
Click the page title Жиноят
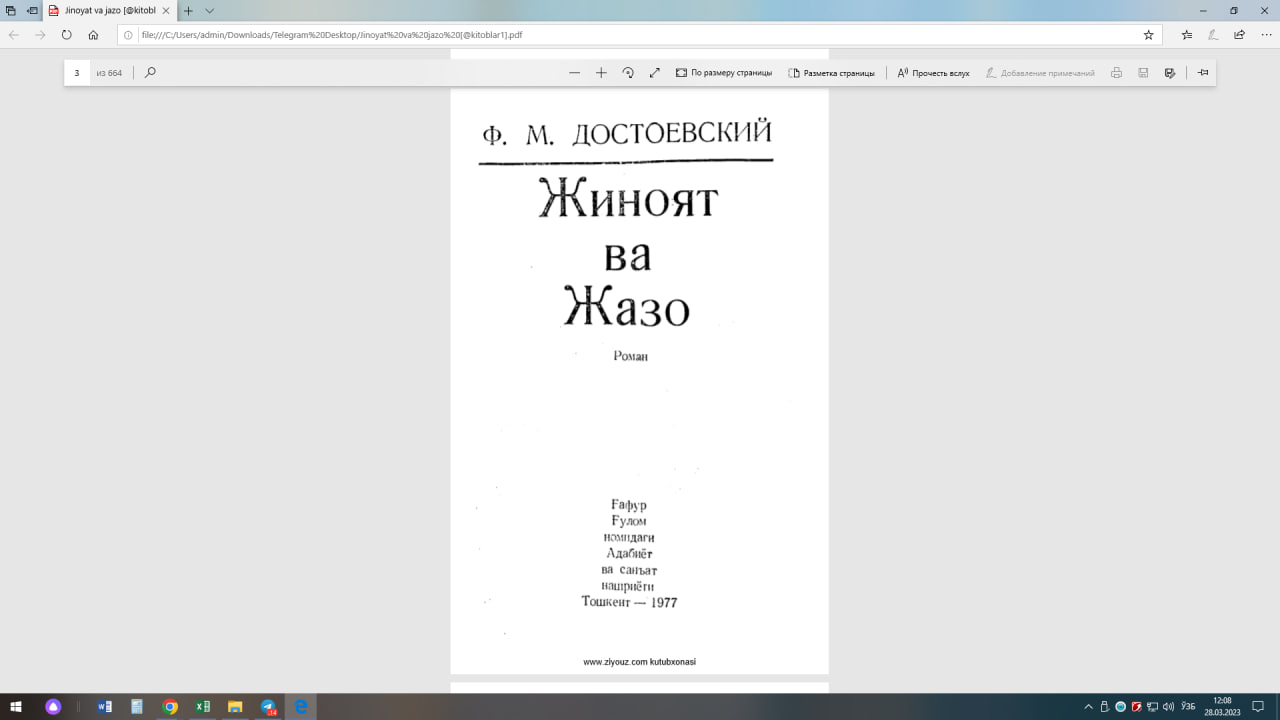pyautogui.click(x=629, y=199)
